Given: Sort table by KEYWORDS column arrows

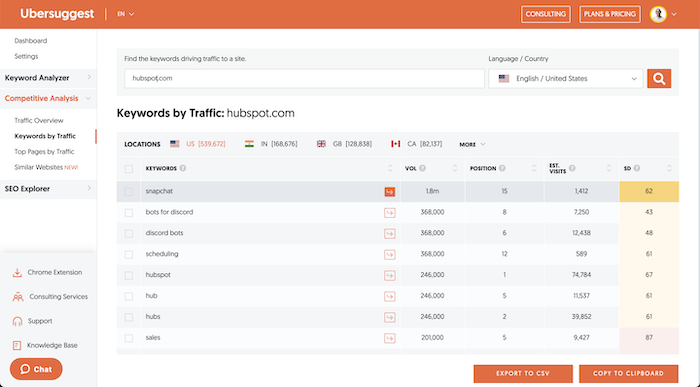Looking at the screenshot, I should (390, 168).
